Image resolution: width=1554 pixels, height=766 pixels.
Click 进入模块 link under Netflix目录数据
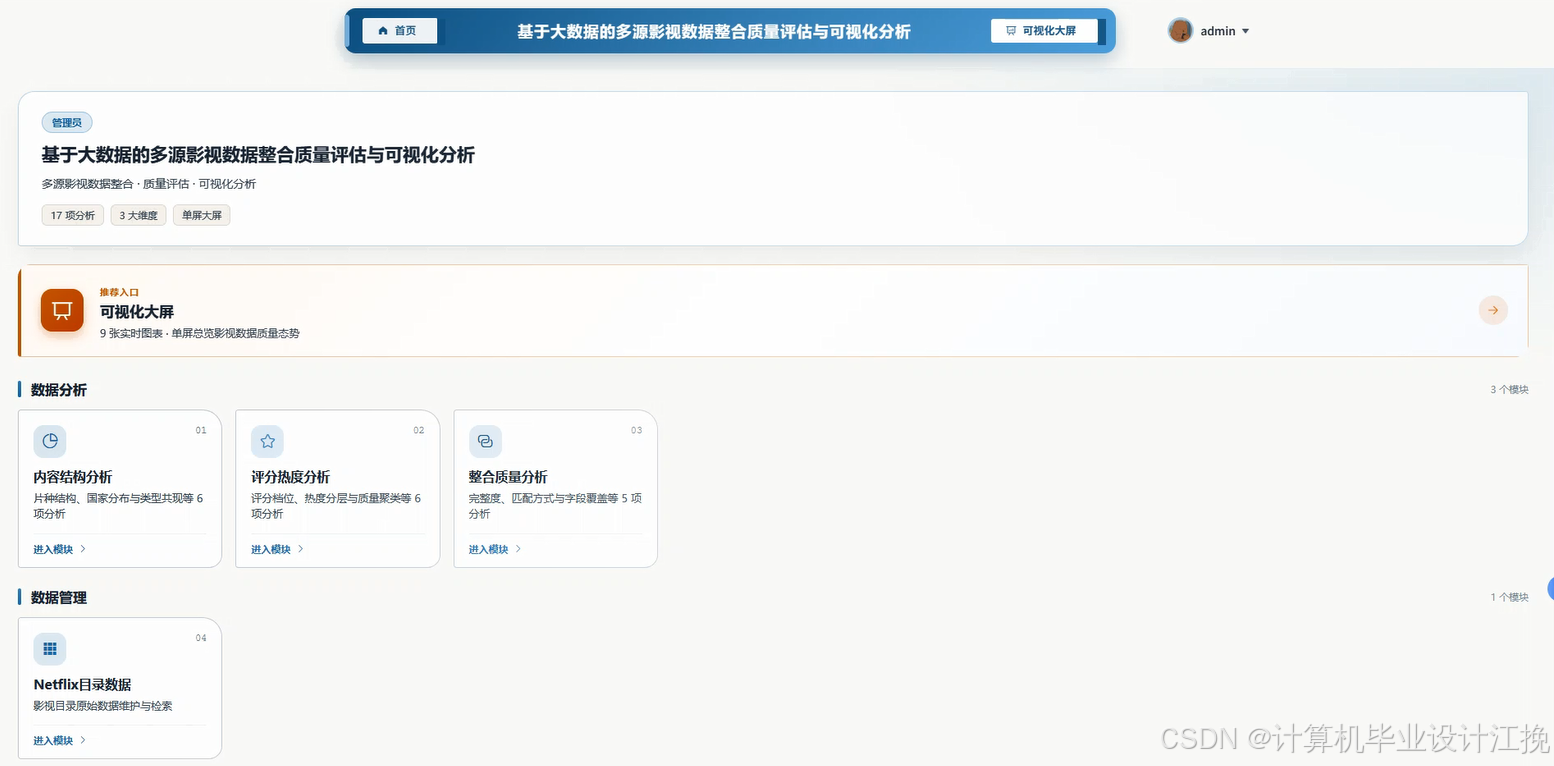60,741
